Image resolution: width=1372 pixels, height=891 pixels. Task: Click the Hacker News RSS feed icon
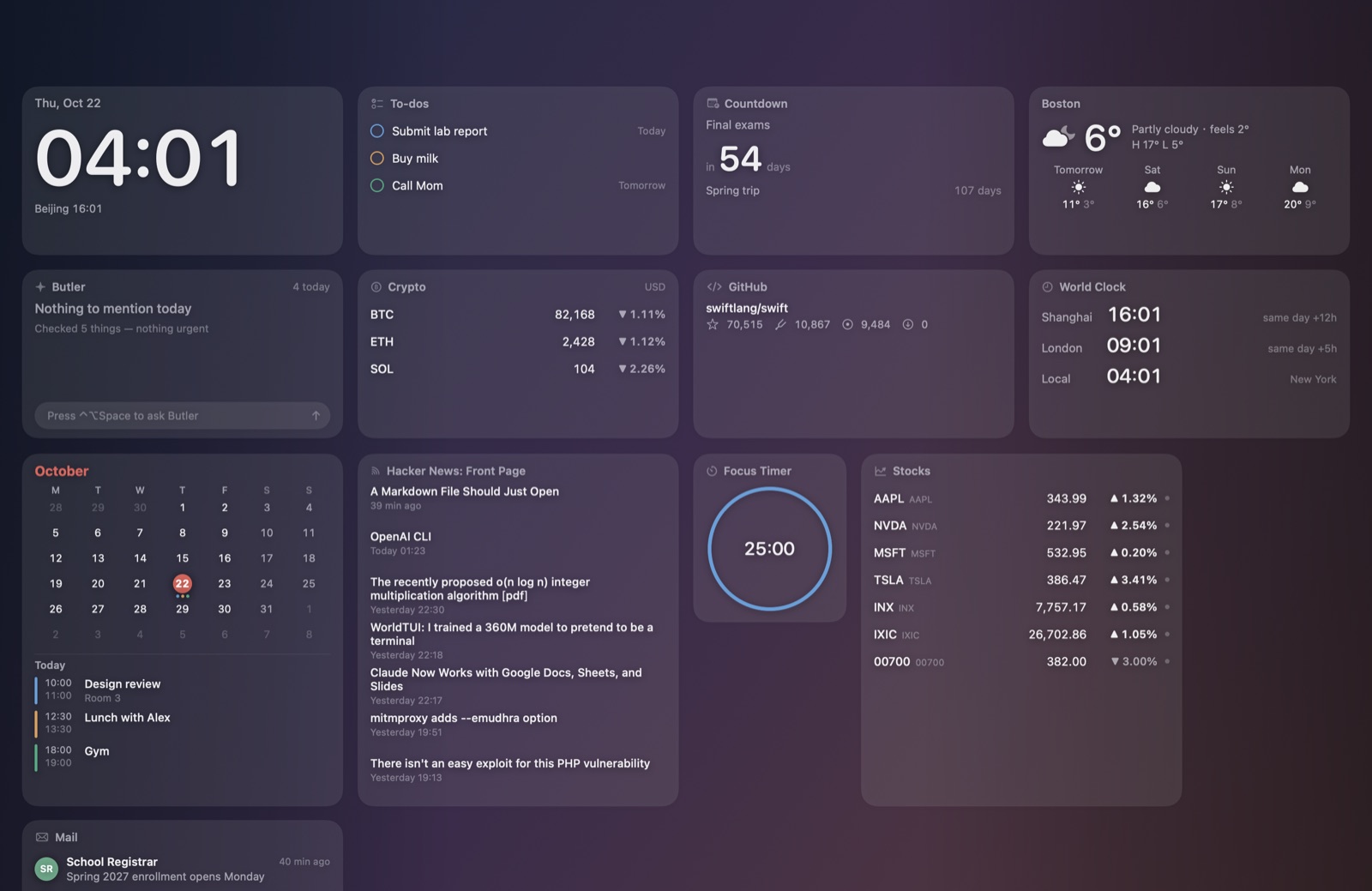[x=376, y=472]
